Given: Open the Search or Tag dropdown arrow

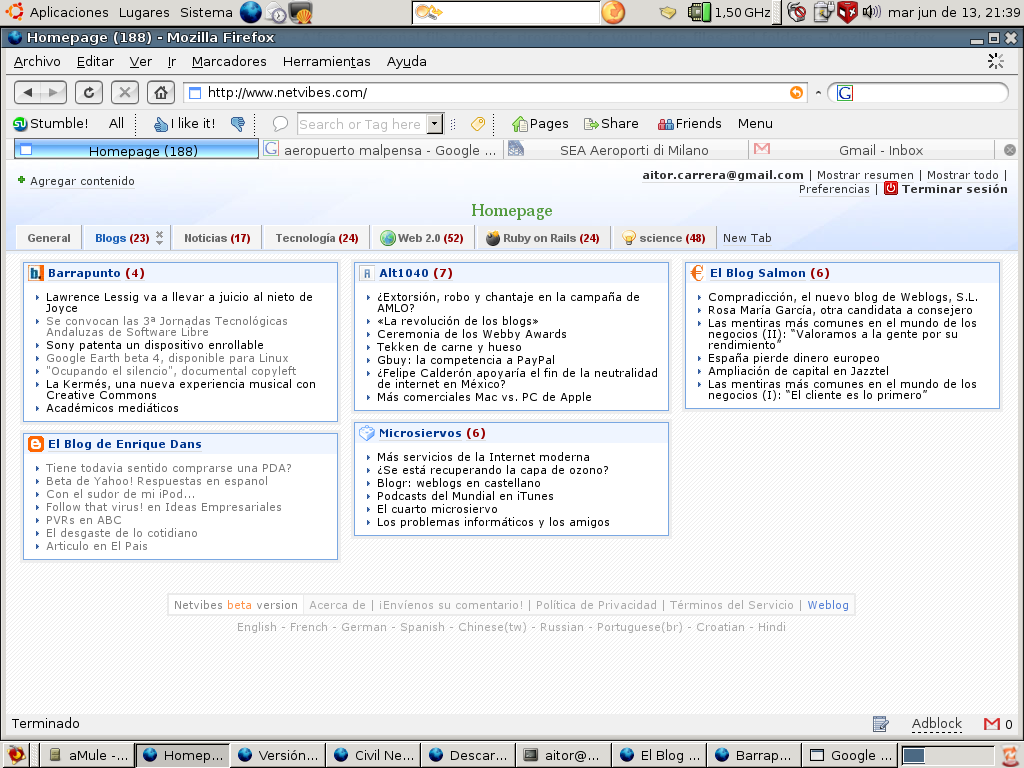Looking at the screenshot, I should click(435, 123).
